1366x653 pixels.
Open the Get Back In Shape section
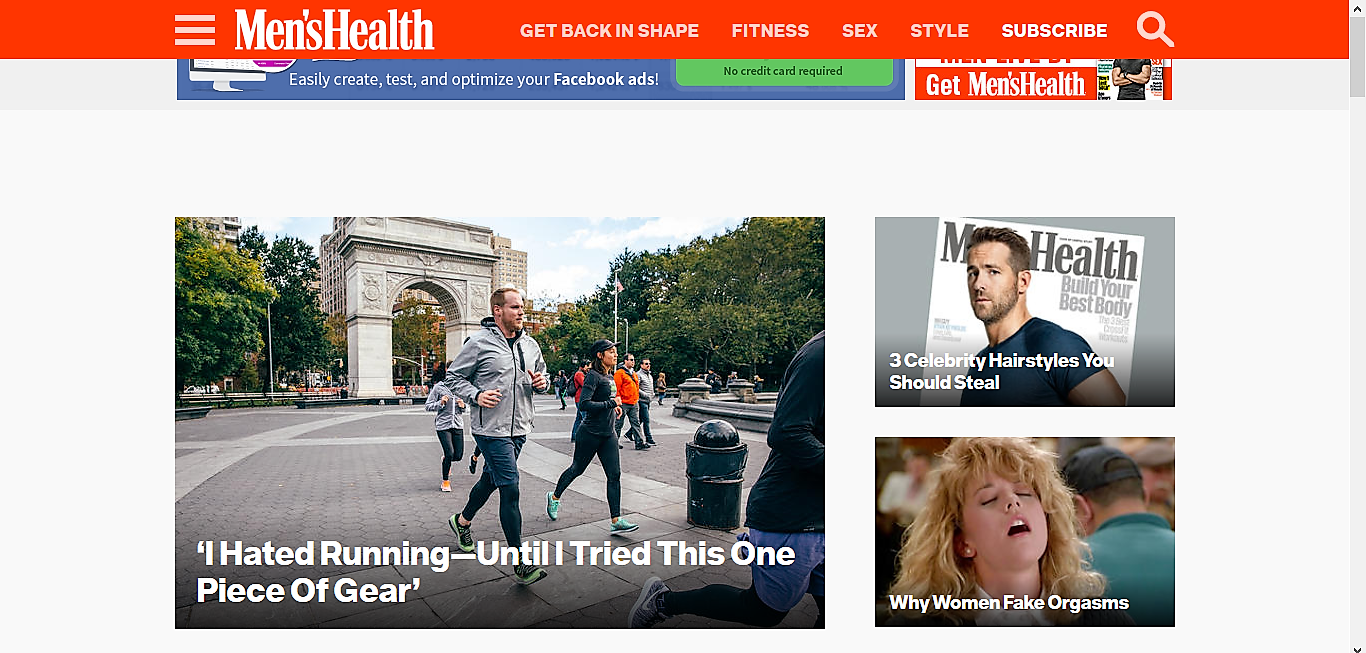pos(609,31)
